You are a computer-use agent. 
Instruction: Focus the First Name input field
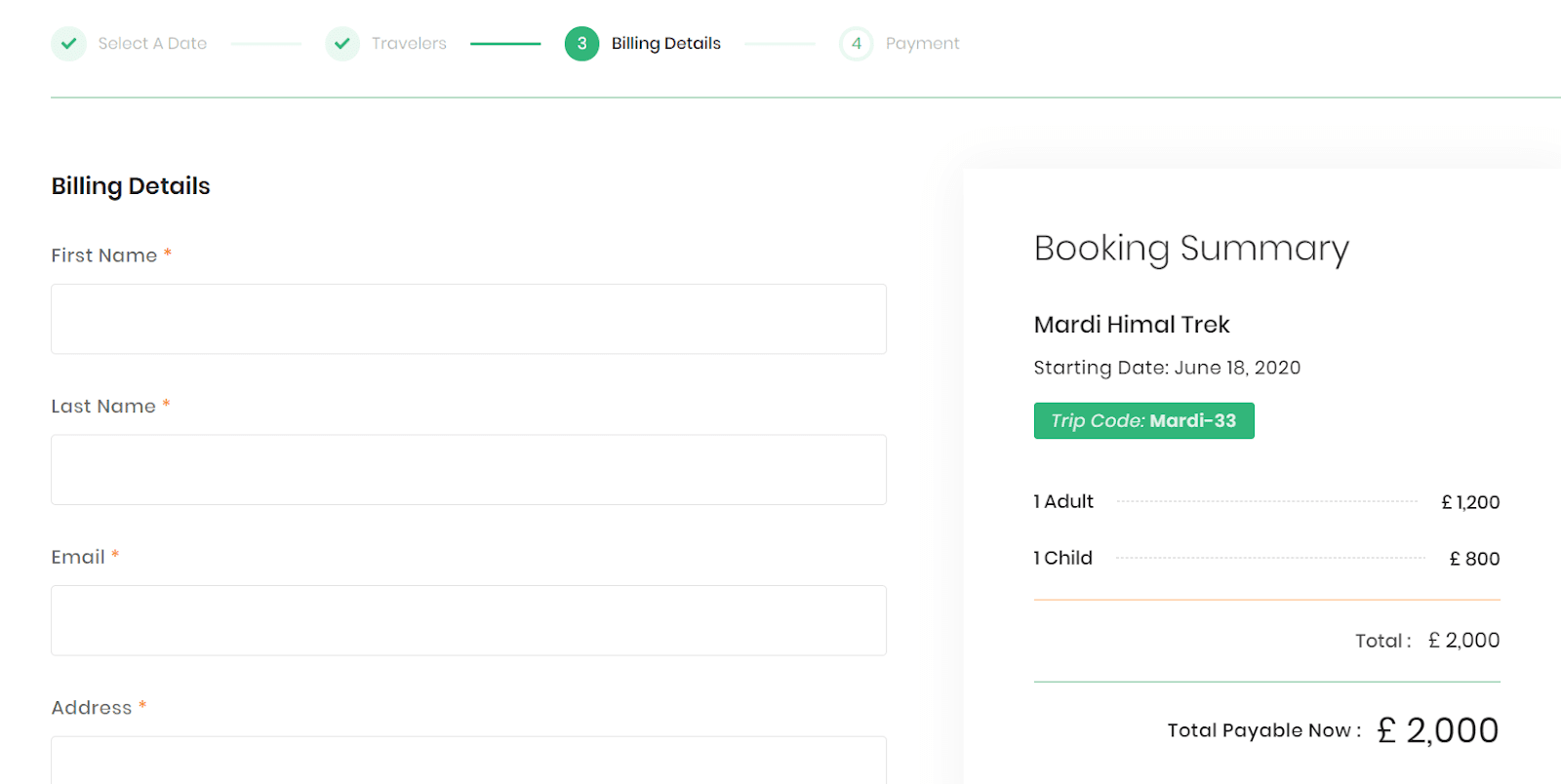[x=468, y=319]
